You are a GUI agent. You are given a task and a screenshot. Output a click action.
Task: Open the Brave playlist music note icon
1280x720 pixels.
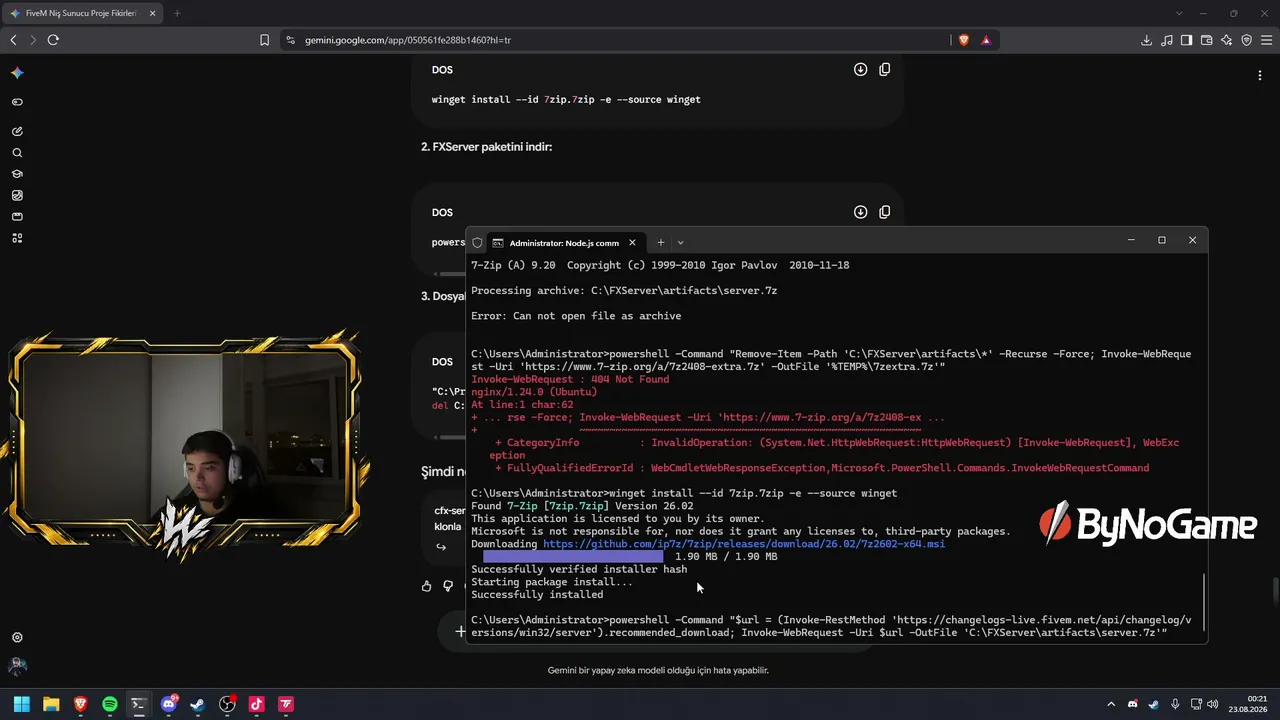[x=1166, y=40]
